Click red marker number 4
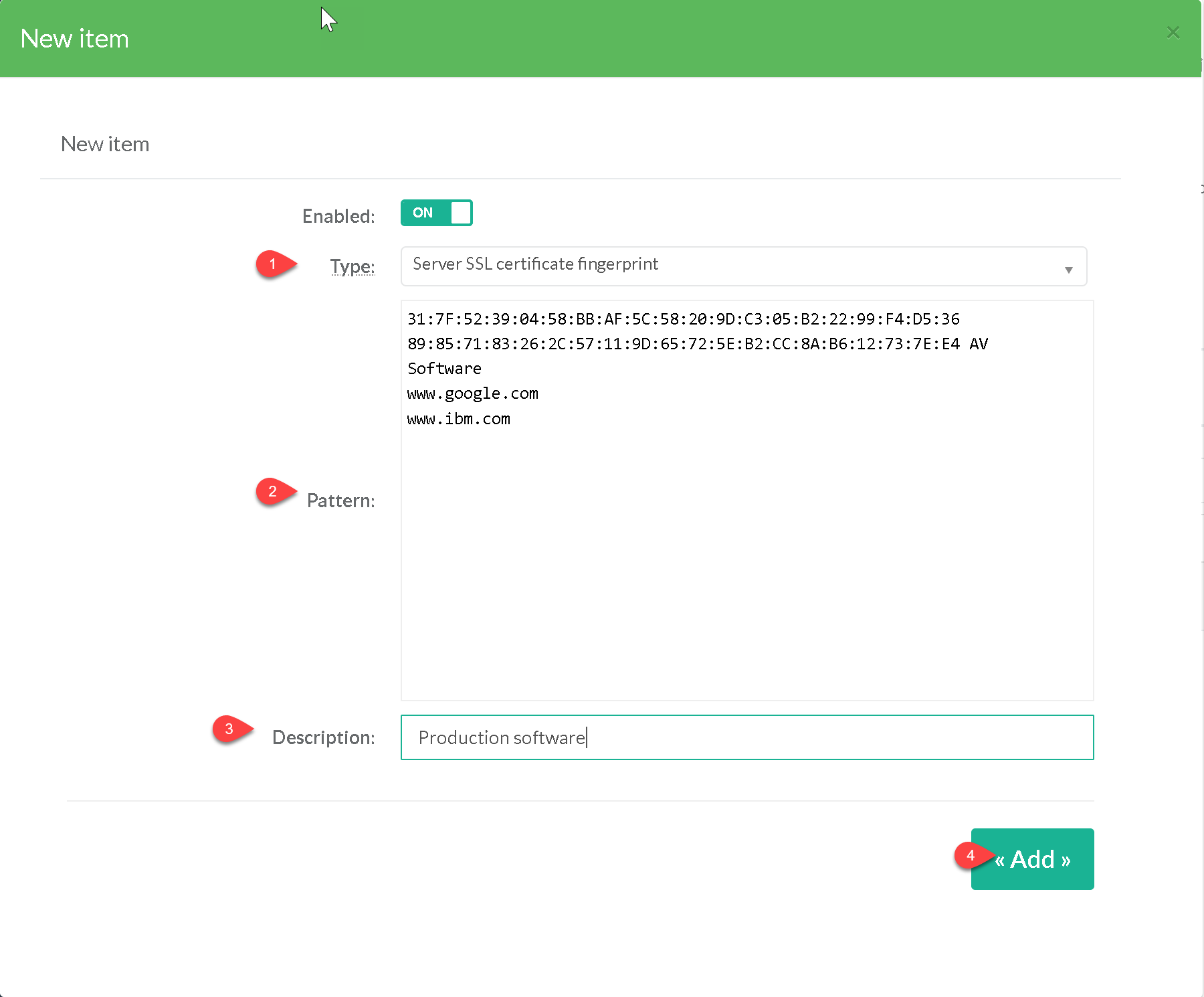 click(971, 855)
